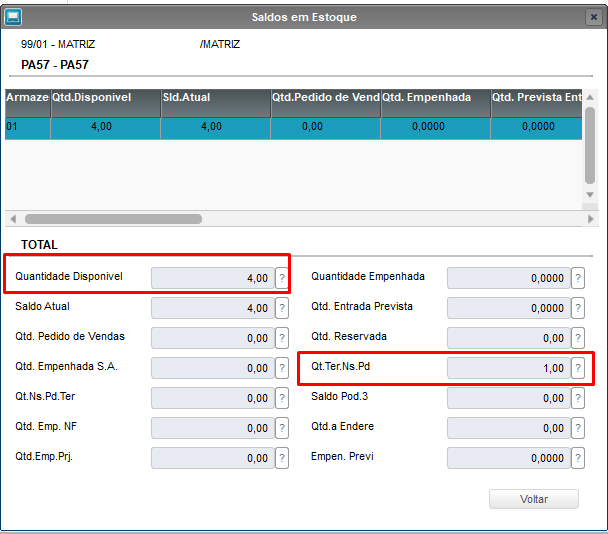Open help for Saldo Atual field
Viewport: 608px width, 534px height.
(x=282, y=308)
